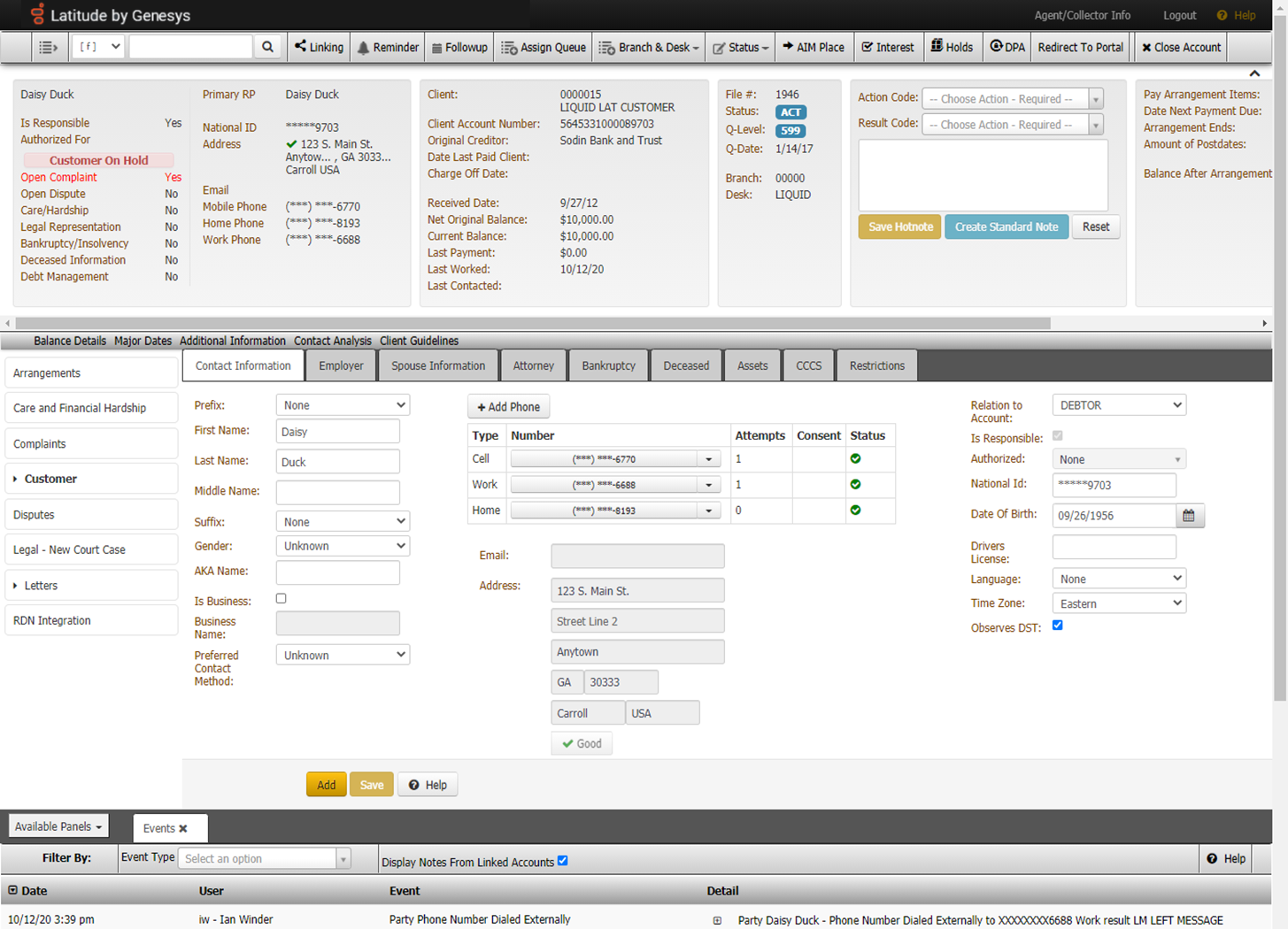The image size is (1288, 929).
Task: Uncheck the Observes DST checkbox
Action: pos(1057,626)
